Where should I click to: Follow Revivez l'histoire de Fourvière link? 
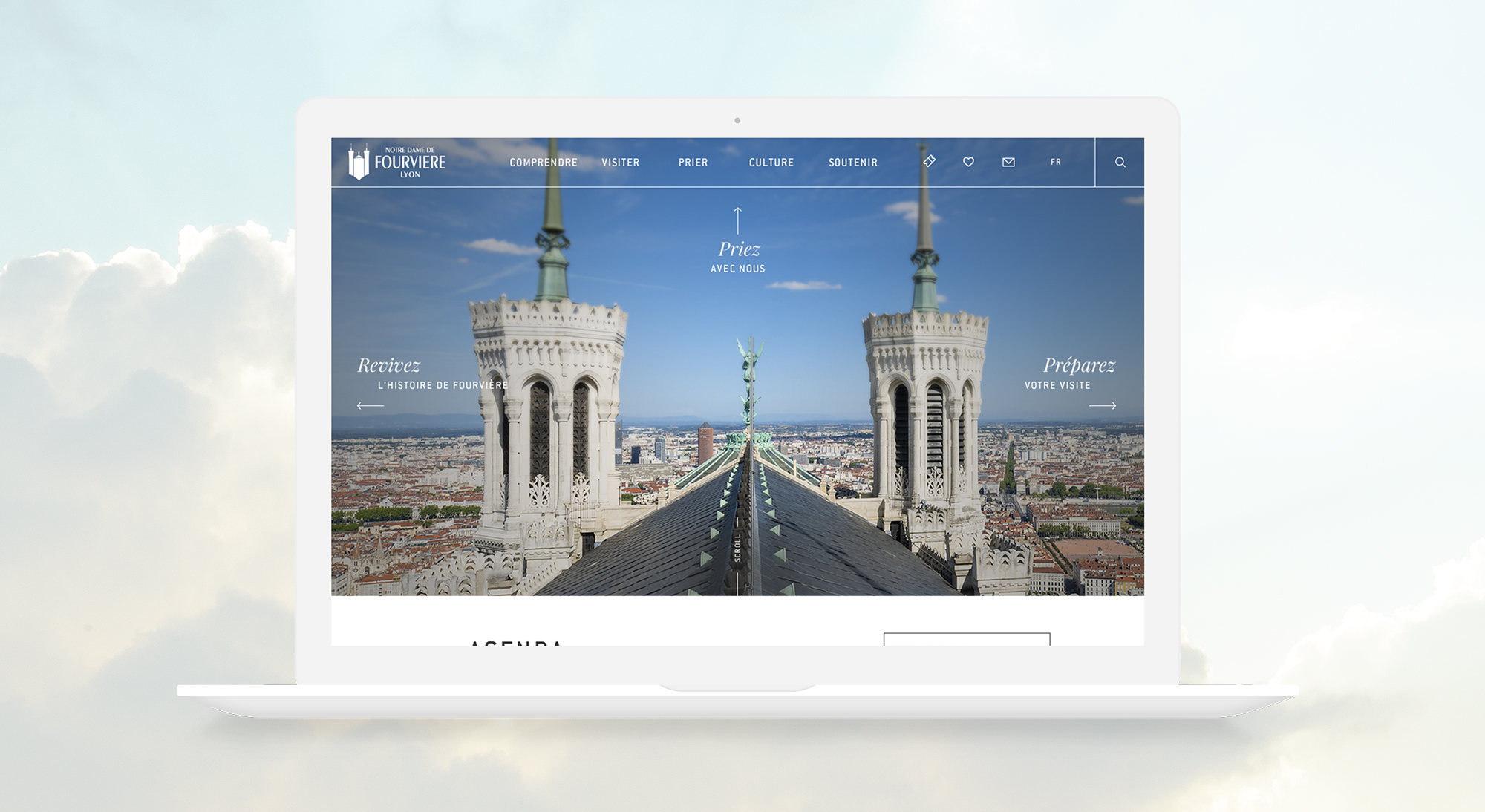tap(432, 373)
